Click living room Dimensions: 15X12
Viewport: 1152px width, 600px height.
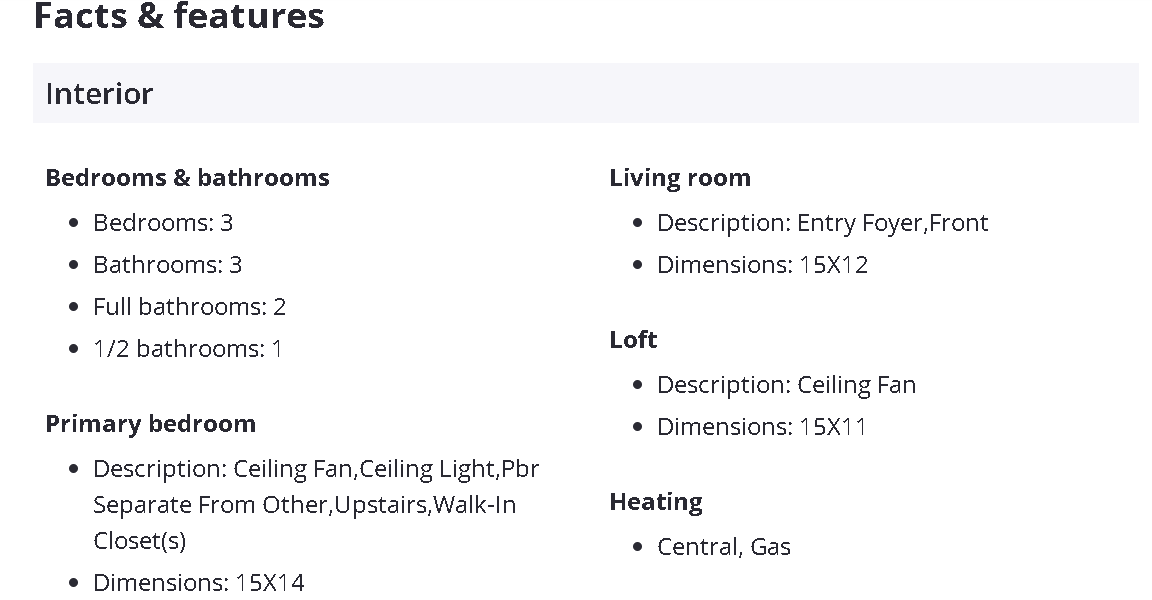(x=762, y=265)
